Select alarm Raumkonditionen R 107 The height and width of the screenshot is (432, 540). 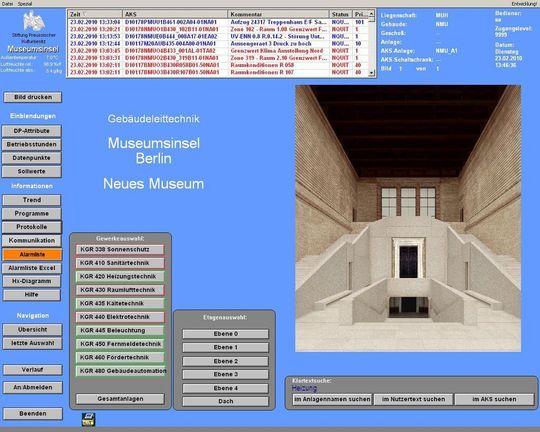218,72
